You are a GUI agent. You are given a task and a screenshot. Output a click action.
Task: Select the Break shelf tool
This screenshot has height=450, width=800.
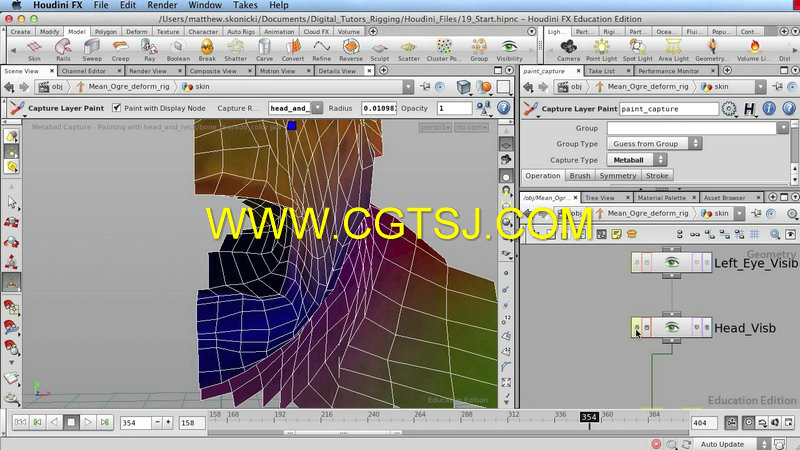207,50
